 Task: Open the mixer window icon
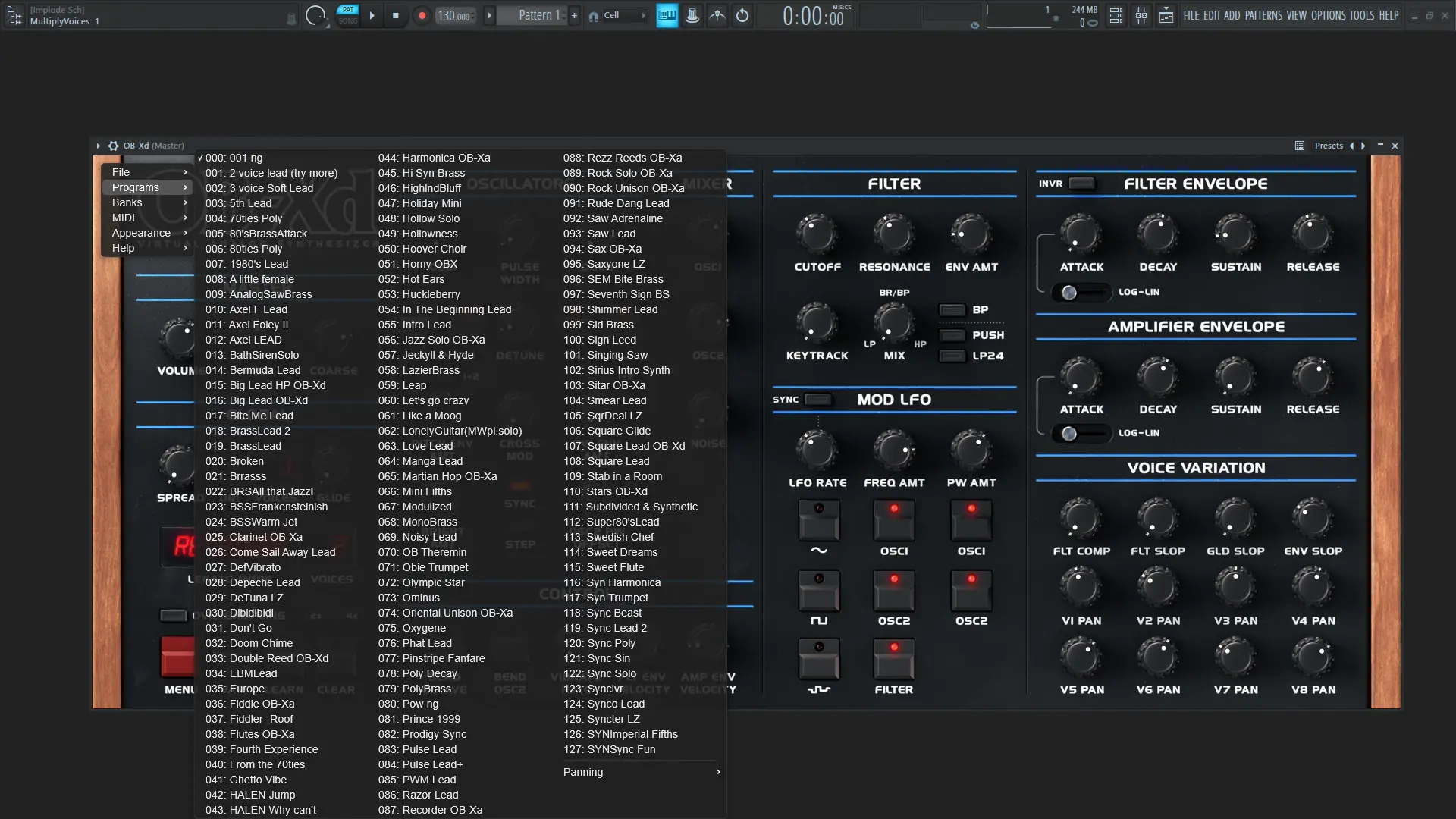1141,15
